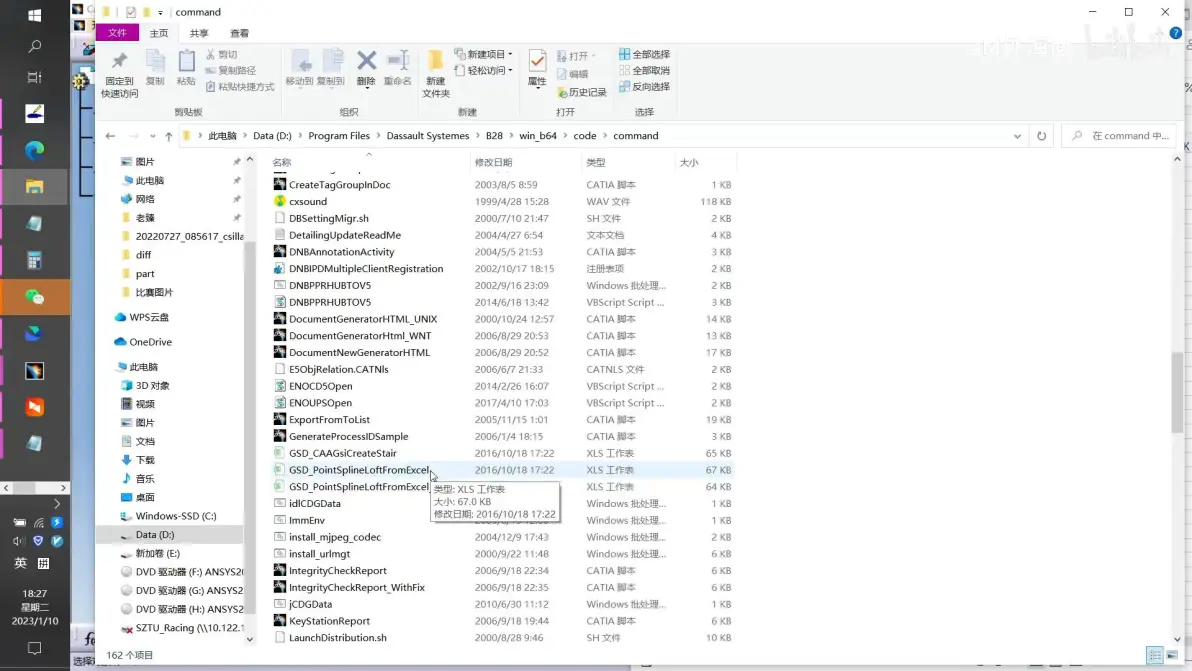Open notification center on taskbar
The width and height of the screenshot is (1192, 671).
pyautogui.click(x=34, y=648)
